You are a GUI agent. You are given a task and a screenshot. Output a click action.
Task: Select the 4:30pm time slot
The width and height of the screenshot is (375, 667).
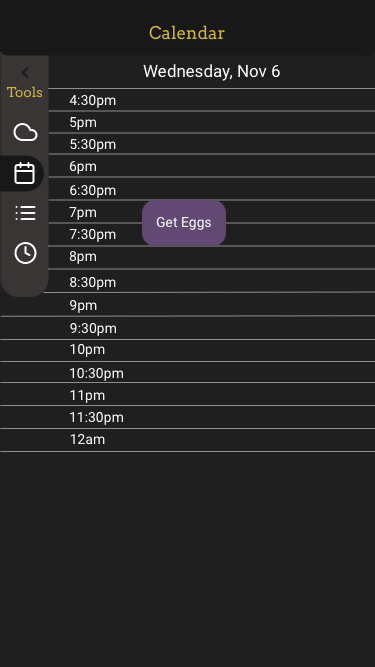point(212,100)
